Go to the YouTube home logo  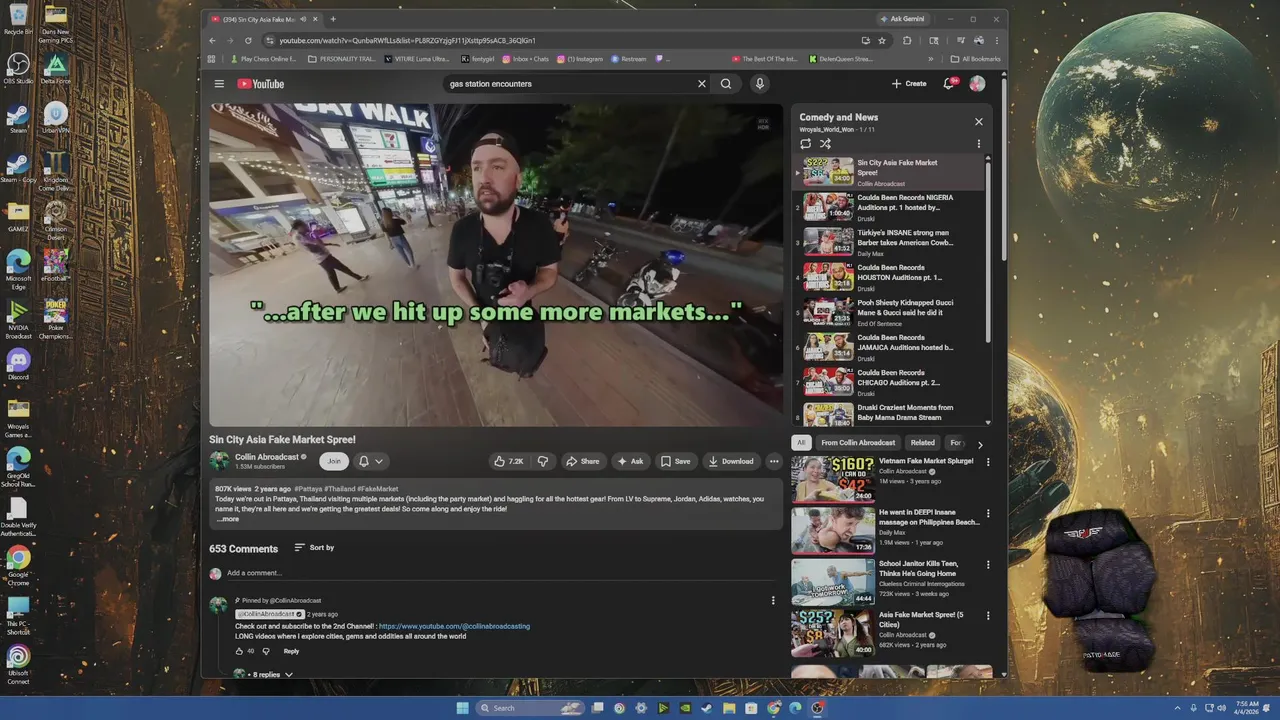(261, 84)
